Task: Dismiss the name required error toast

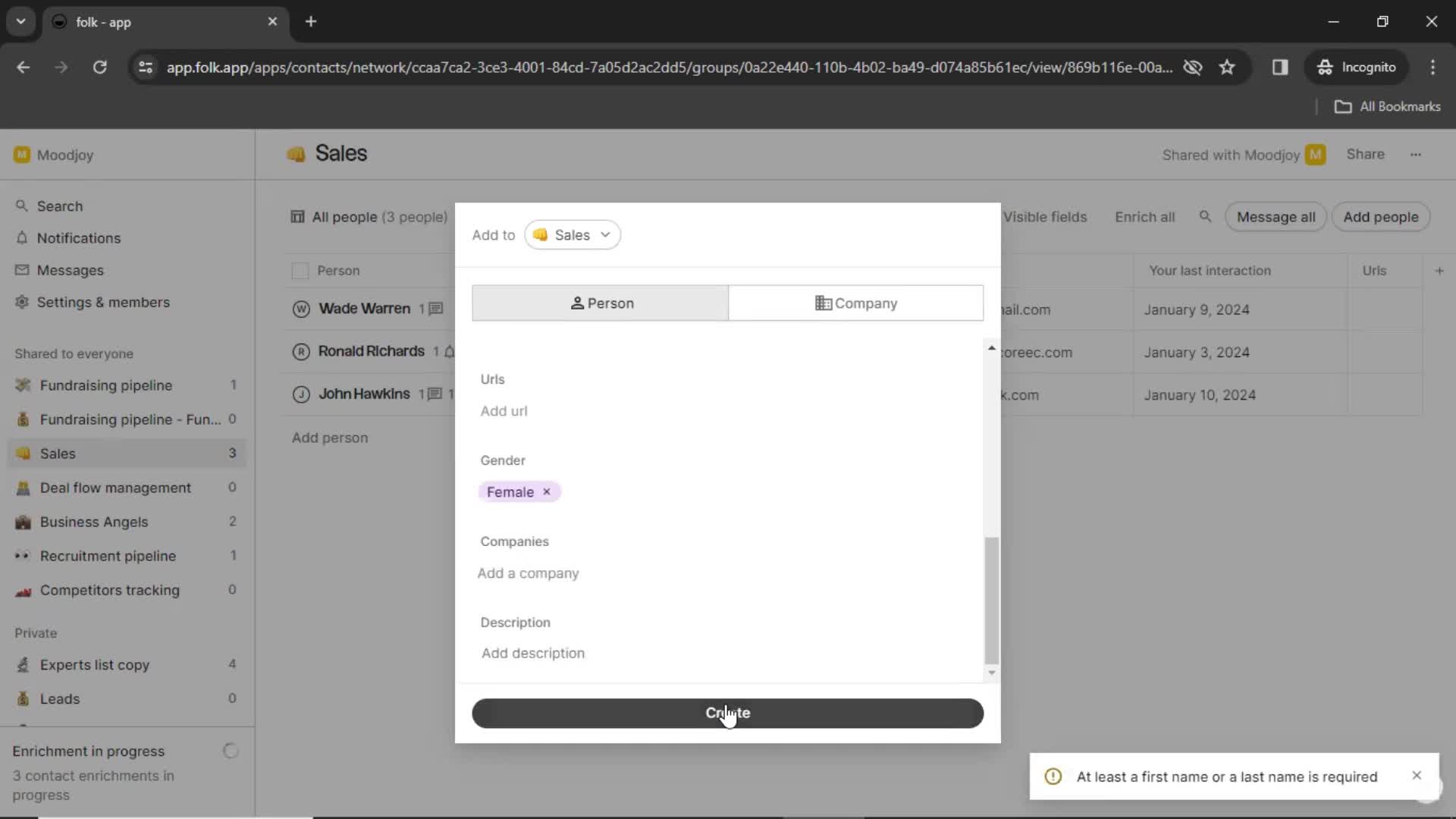Action: click(x=1416, y=776)
